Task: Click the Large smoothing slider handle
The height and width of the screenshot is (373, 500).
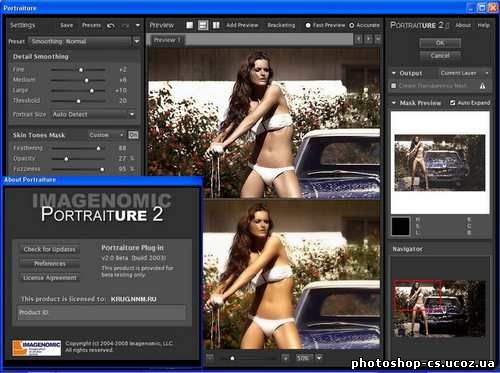Action: [x=92, y=91]
